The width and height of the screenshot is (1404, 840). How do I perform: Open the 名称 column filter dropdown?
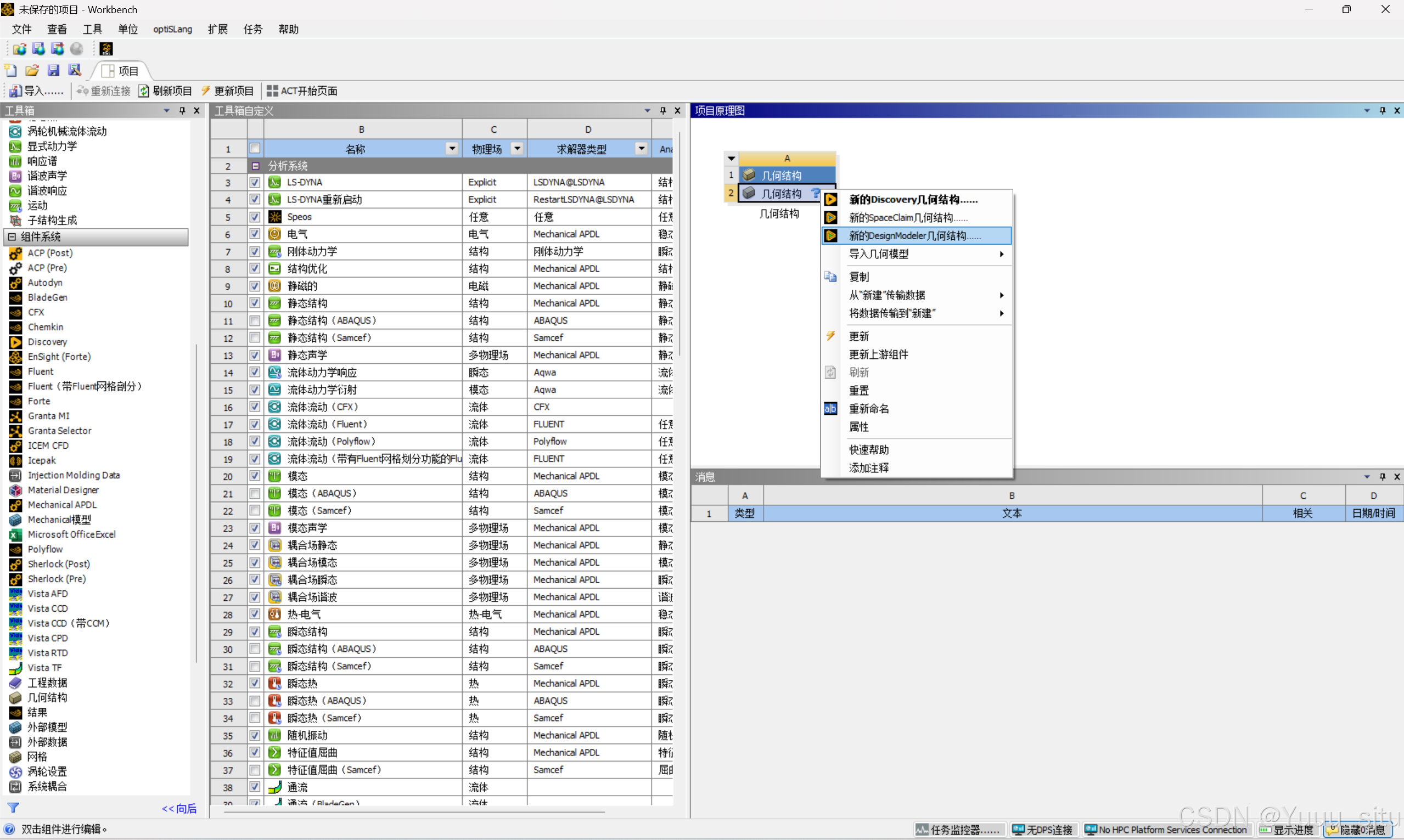click(452, 149)
